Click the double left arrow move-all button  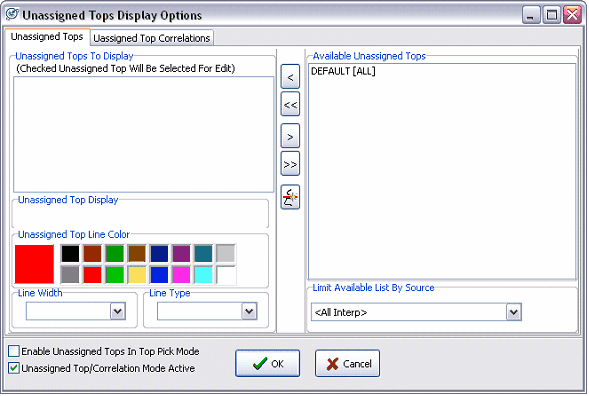tap(290, 104)
